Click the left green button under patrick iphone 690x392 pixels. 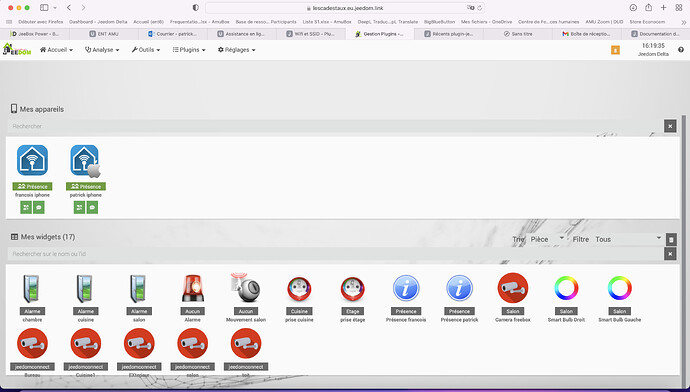(x=79, y=207)
